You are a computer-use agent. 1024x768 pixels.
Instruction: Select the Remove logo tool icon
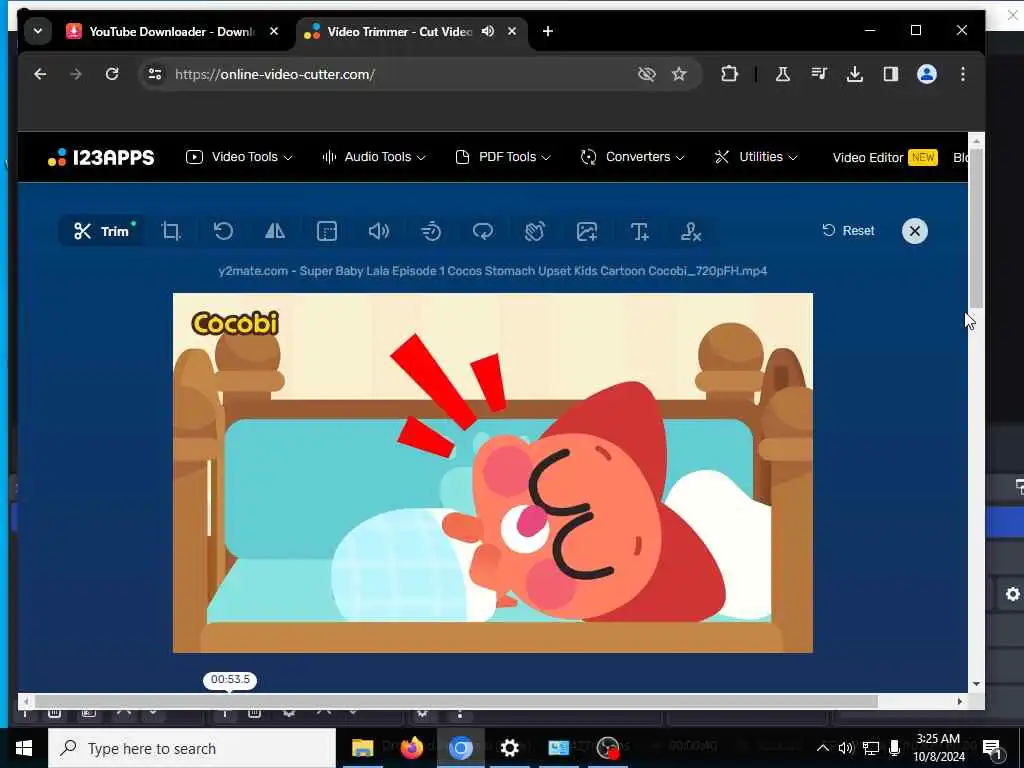(x=691, y=231)
